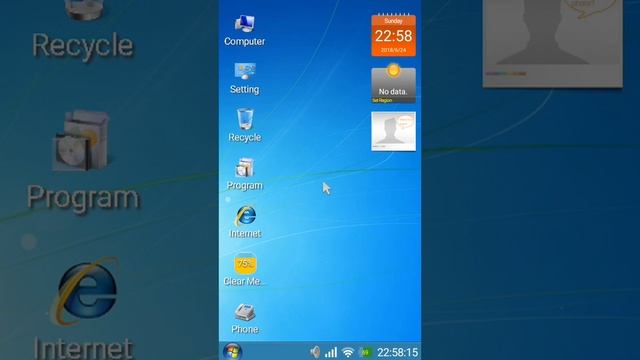Click the speaker volume icon in the taskbar
The width and height of the screenshot is (640, 360).
[x=315, y=352]
